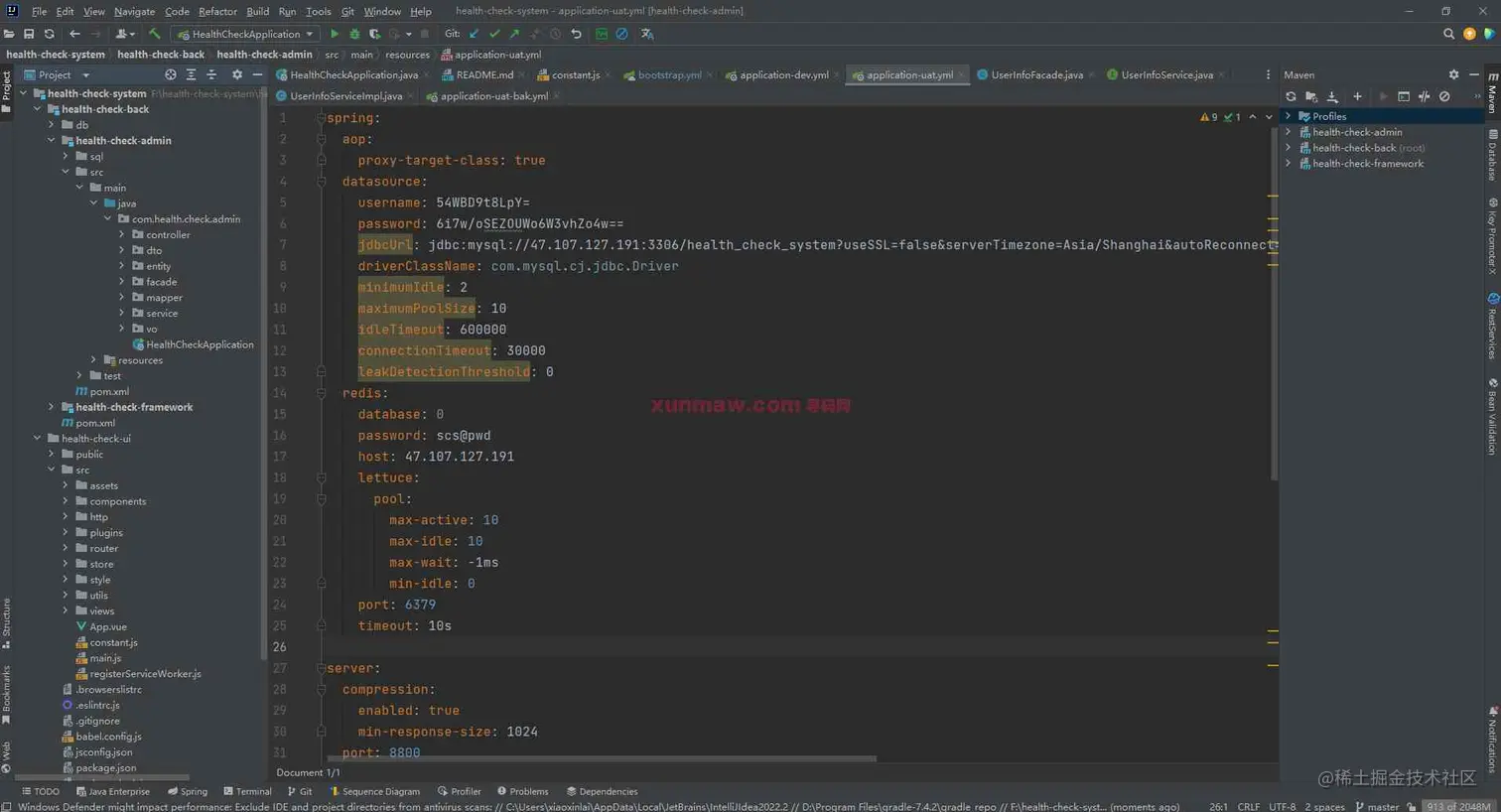Switch to the application-uat-bak.yml tab
Viewport: 1501px width, 812px height.
coord(493,96)
